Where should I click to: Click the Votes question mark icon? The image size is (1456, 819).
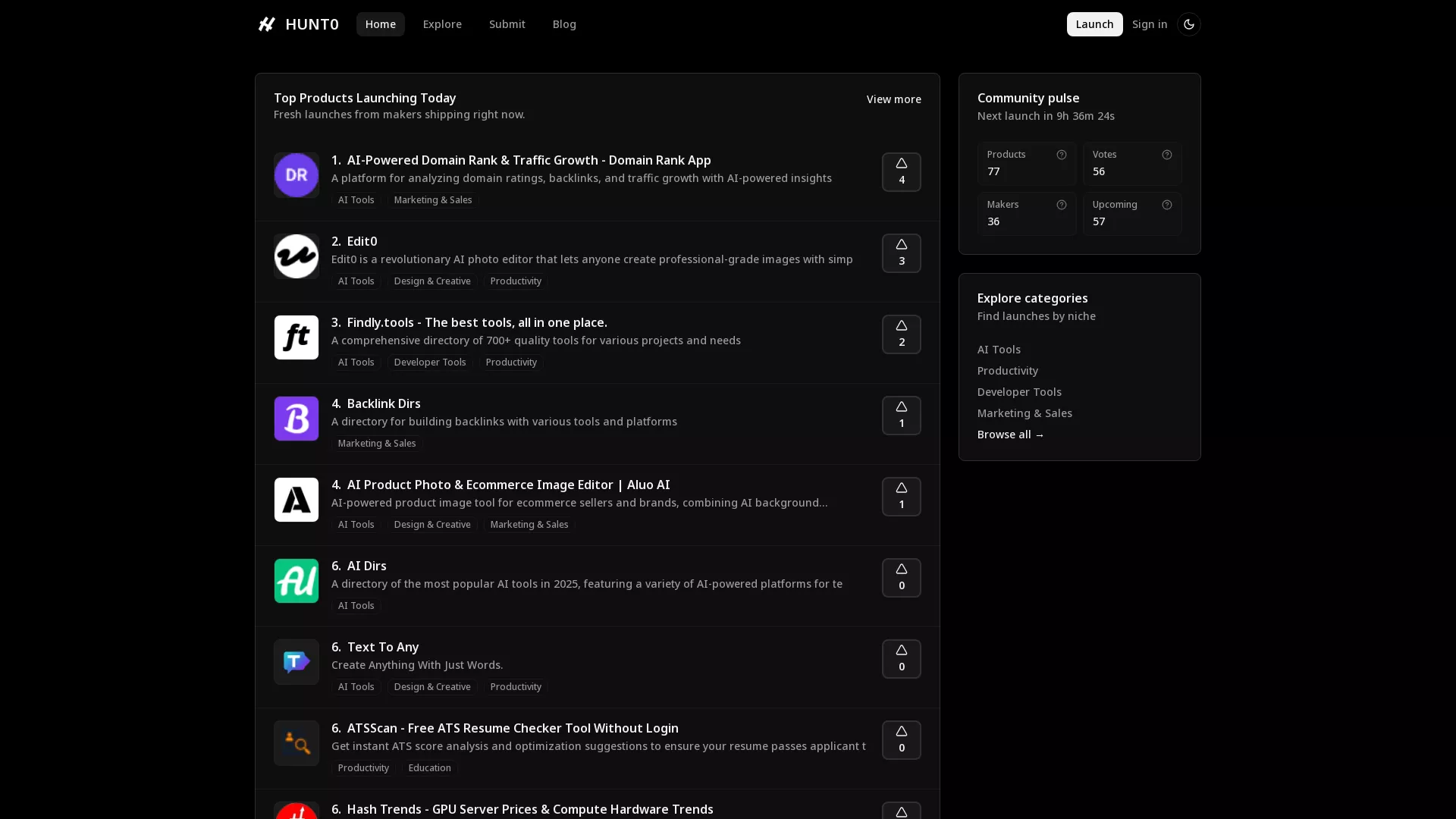pos(1167,155)
